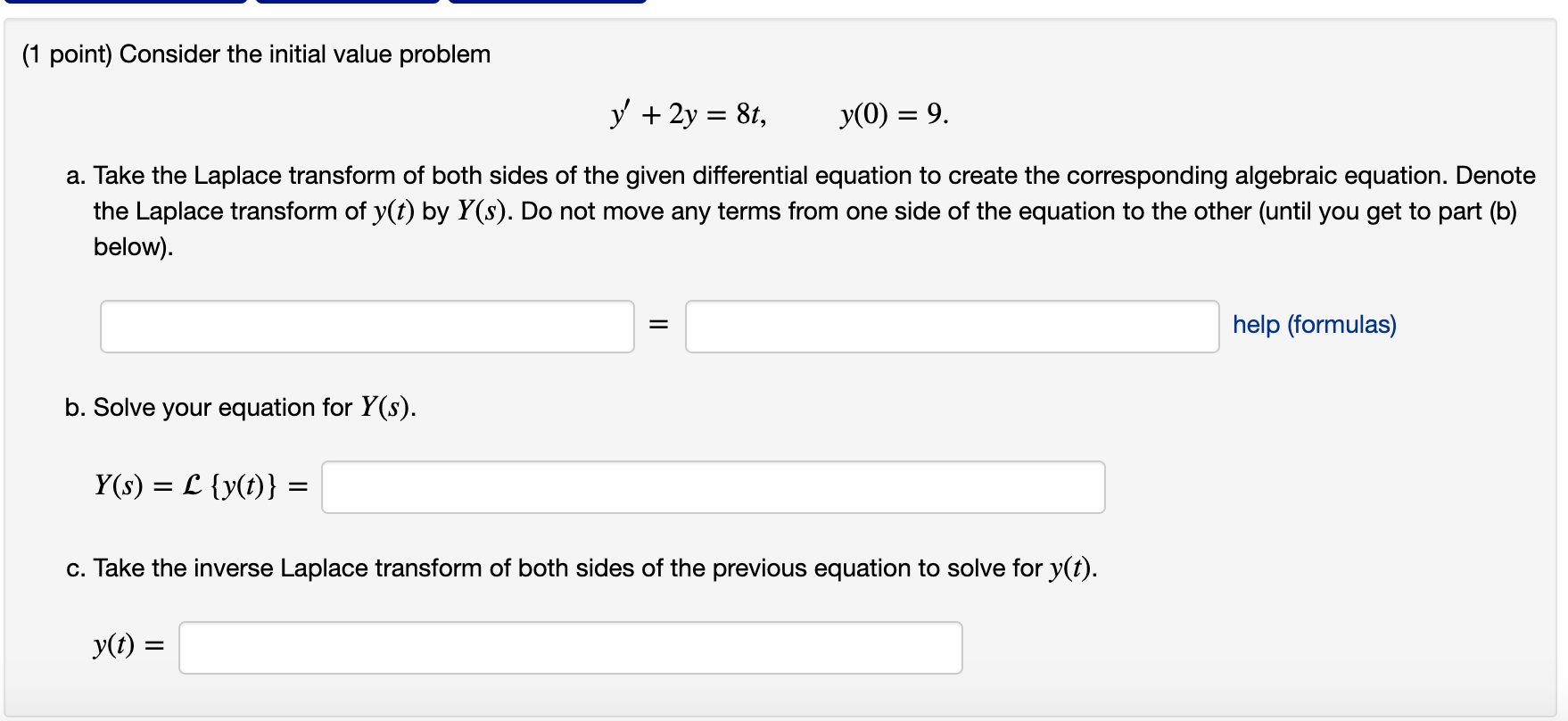Click the answer box under part b instructions
Screen dimensions: 1568x721
coord(713,487)
